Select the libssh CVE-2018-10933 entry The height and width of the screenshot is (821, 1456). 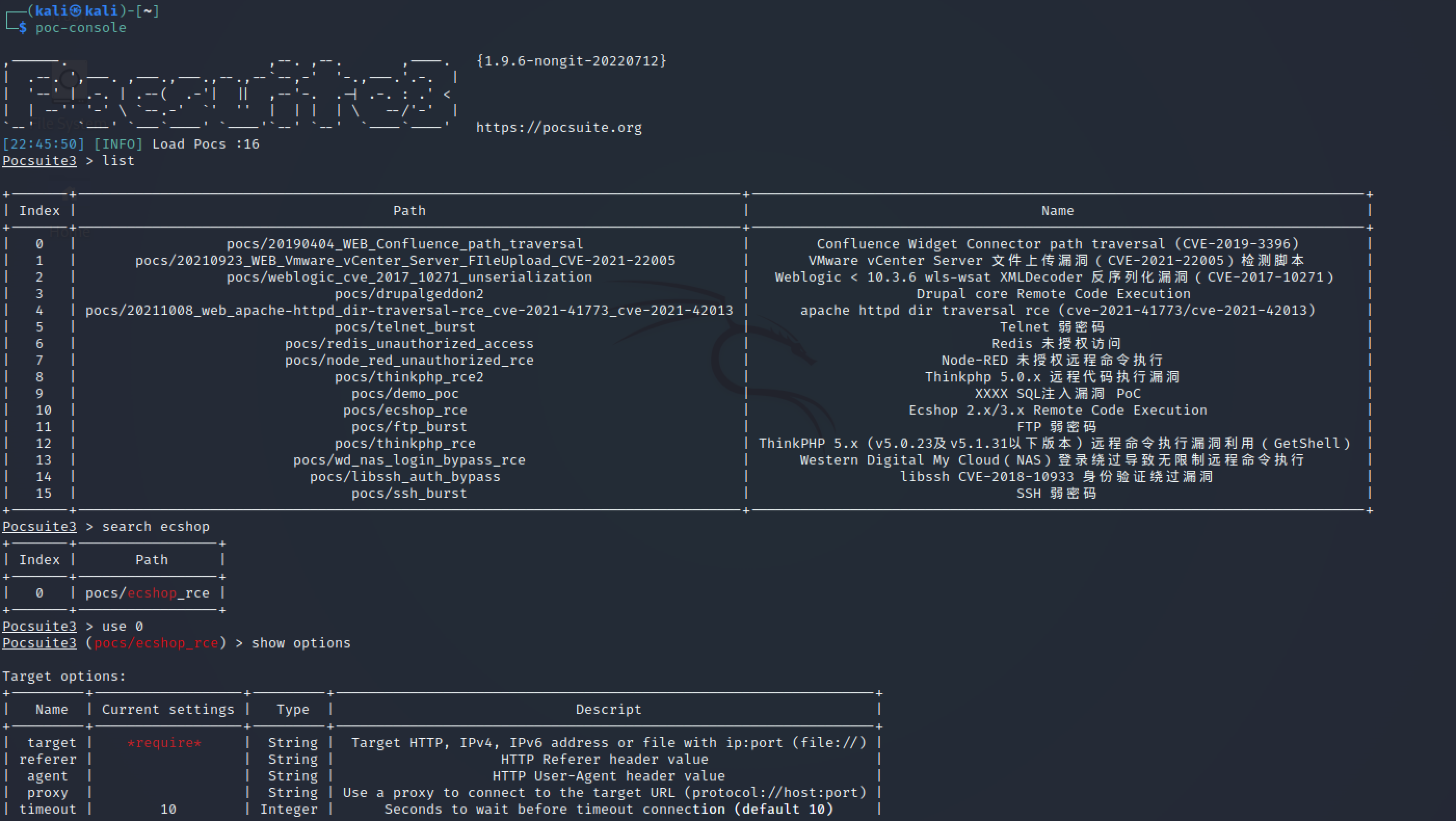pos(1057,476)
